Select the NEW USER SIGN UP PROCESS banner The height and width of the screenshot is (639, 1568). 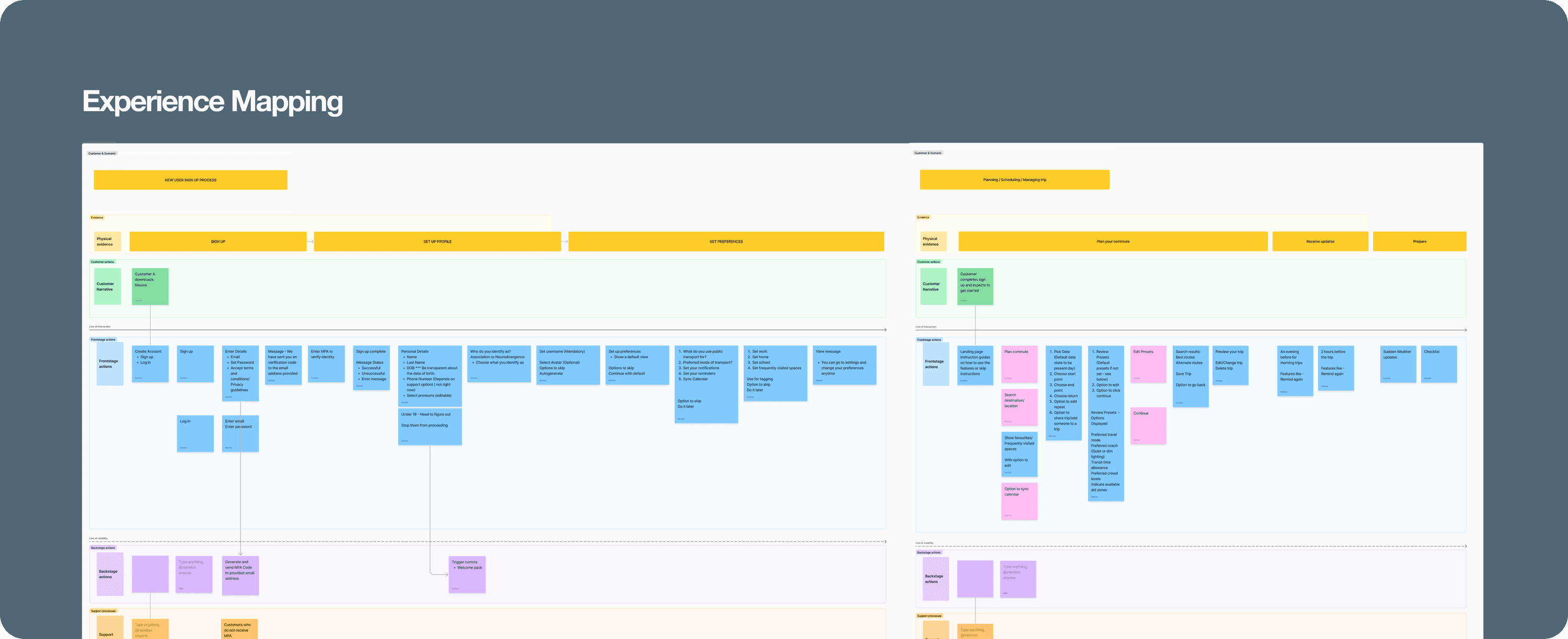(x=190, y=180)
